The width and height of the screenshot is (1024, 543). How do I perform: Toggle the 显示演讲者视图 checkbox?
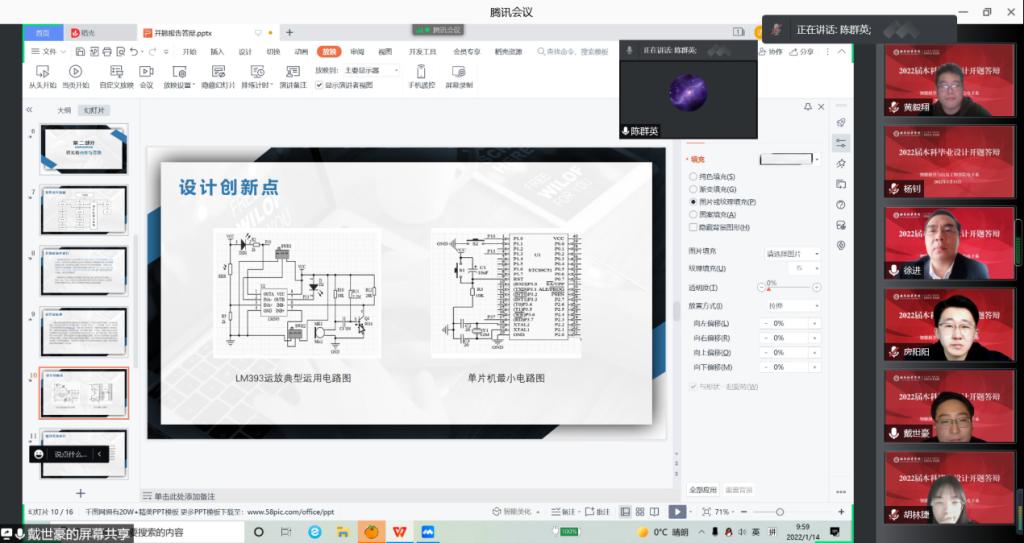tap(320, 85)
